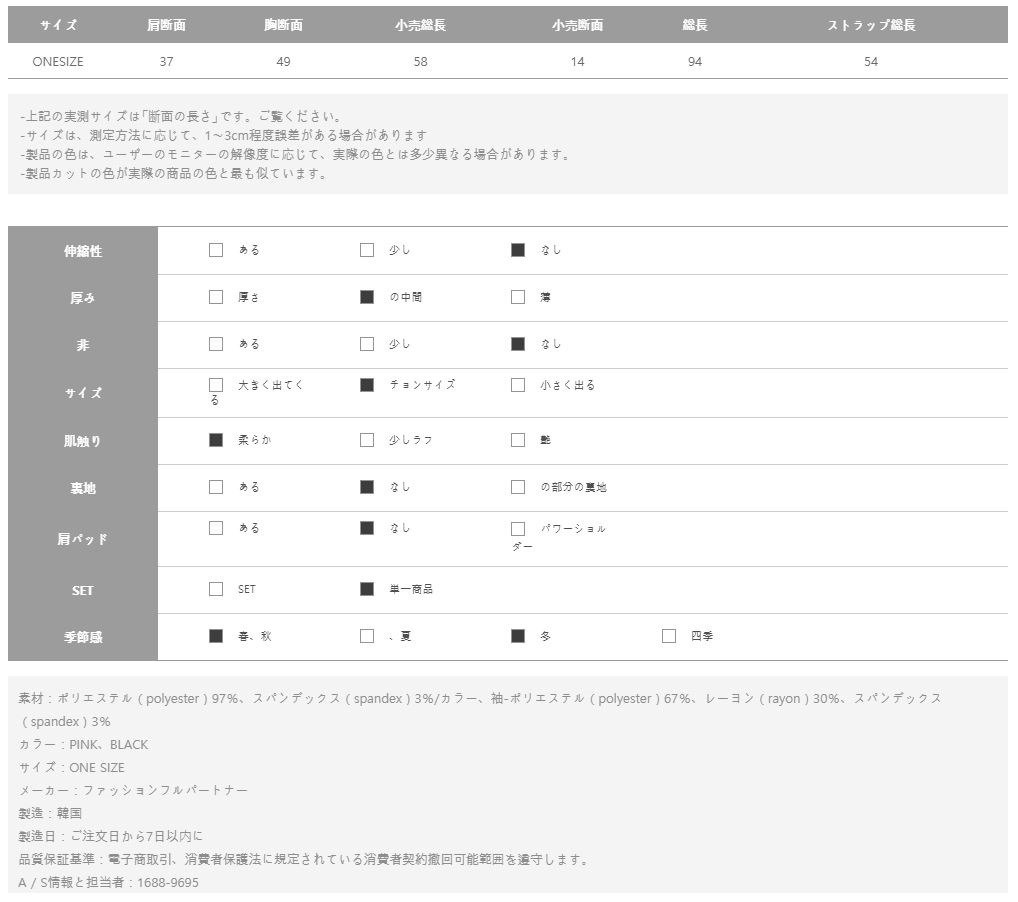Check the ある box in the 伸縮性 row

[x=216, y=250]
